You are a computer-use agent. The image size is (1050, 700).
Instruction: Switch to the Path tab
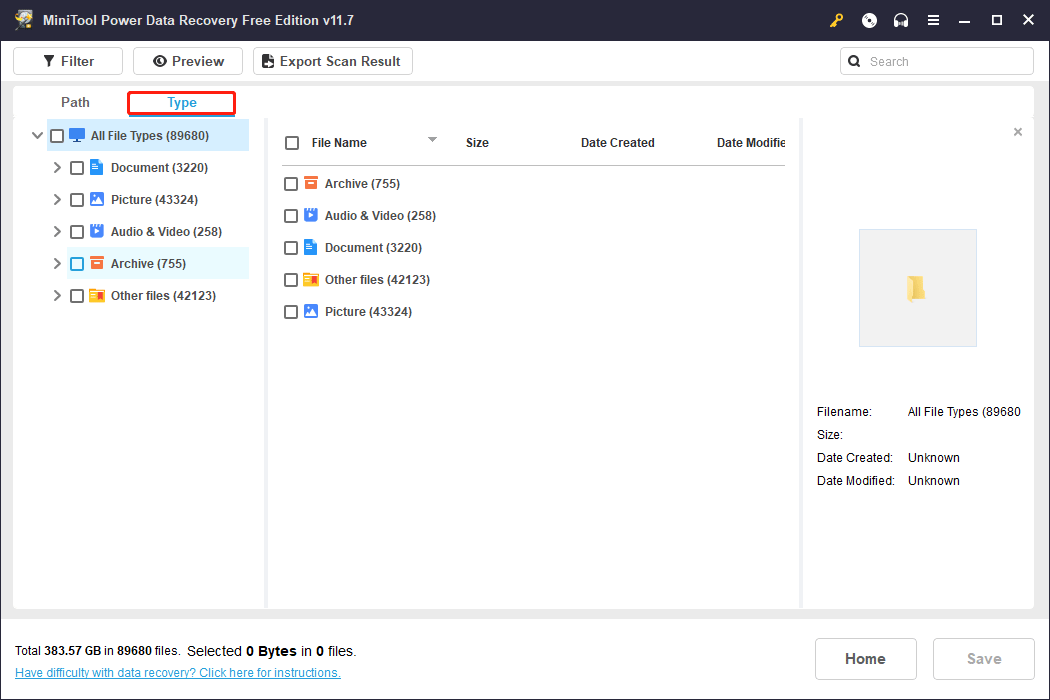pos(75,102)
